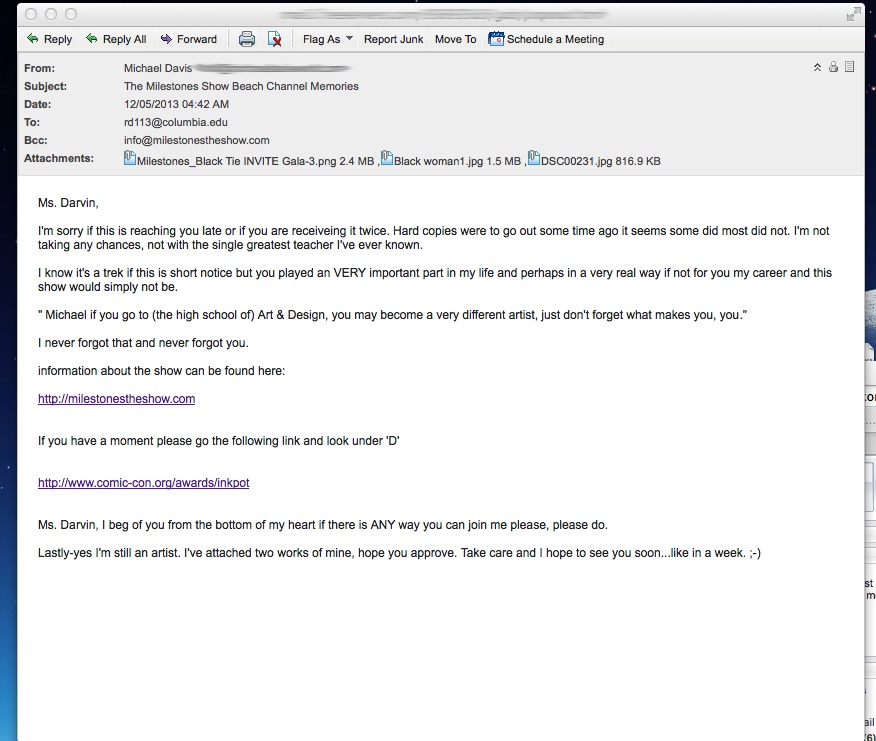This screenshot has height=741, width=876.
Task: Toggle full screen with window corner arrows
Action: 852,13
